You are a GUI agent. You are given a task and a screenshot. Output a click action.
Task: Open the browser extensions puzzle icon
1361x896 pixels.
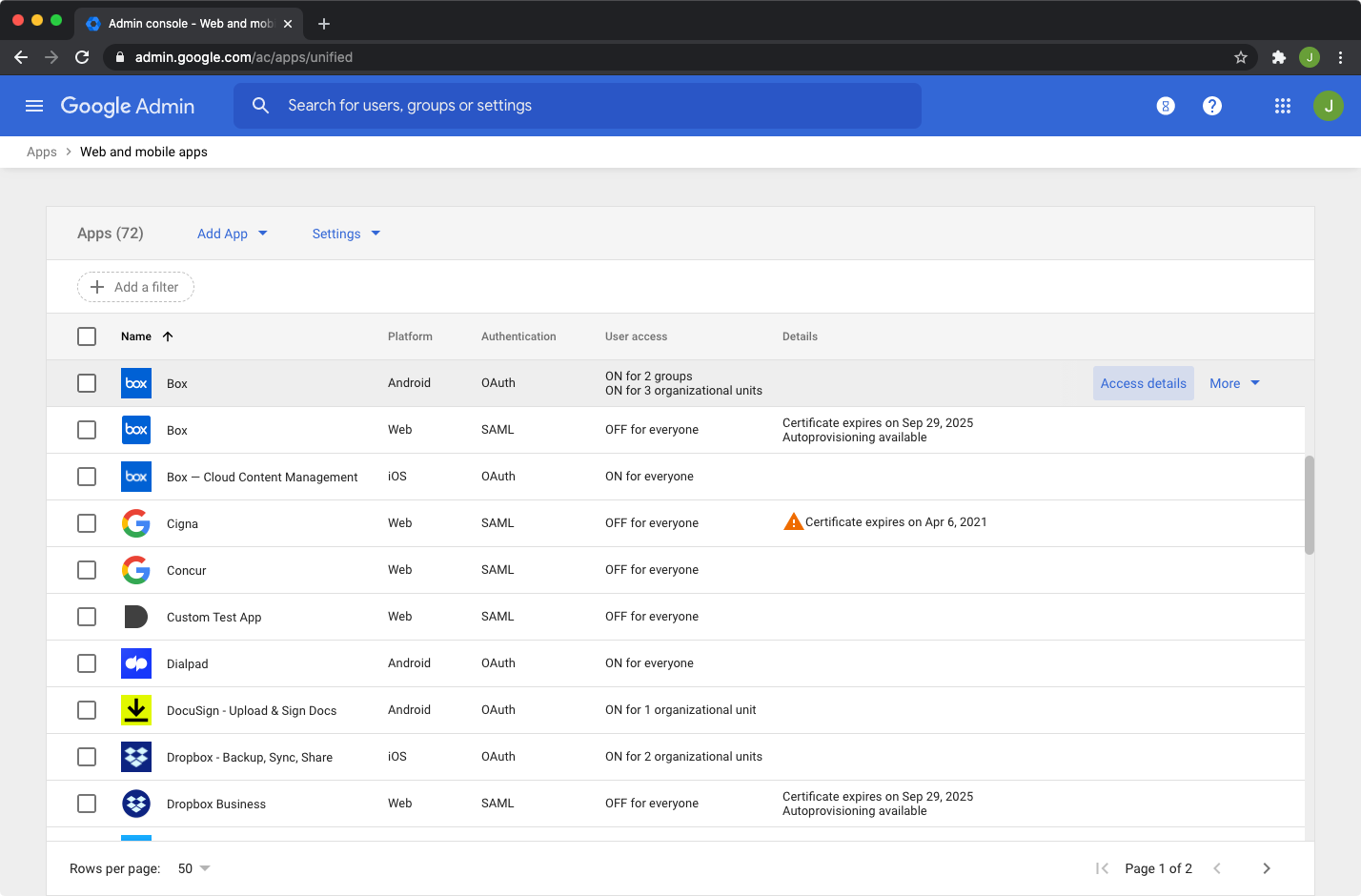[x=1279, y=57]
